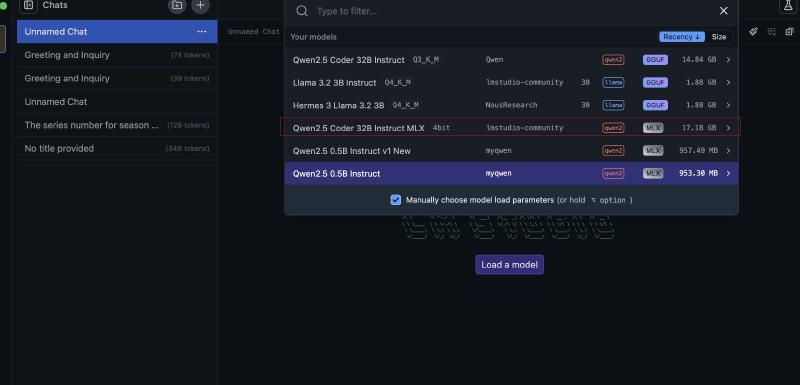Click the lmstudio-community publisher on Llama 3.2 row
The height and width of the screenshot is (385, 800).
coord(524,83)
